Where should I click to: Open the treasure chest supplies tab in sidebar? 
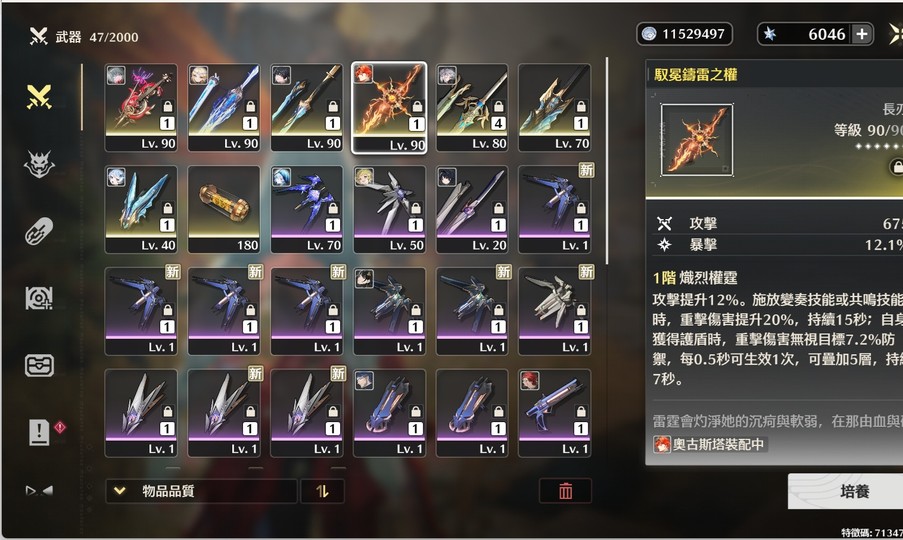(39, 366)
